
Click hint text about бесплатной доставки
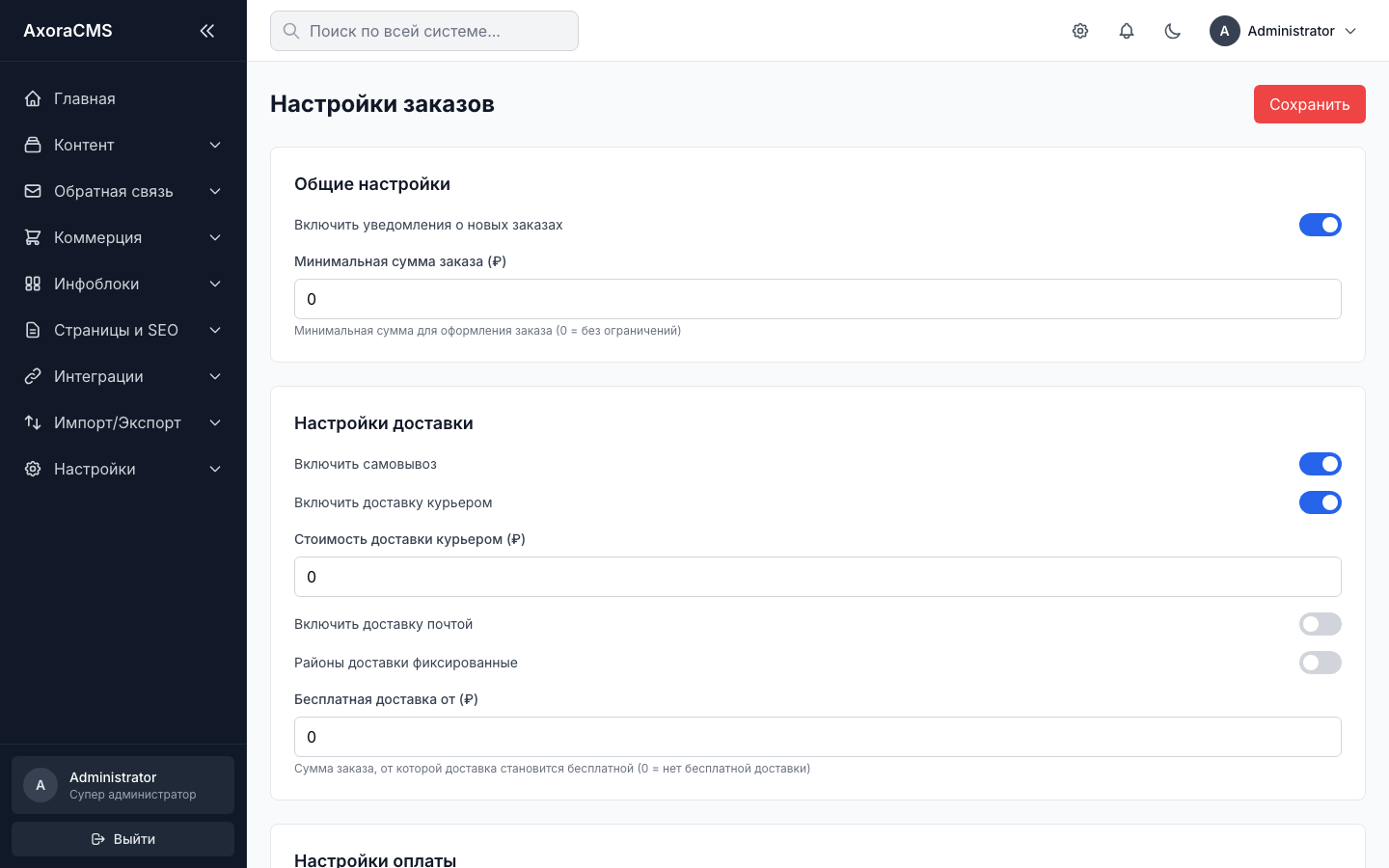pos(552,769)
